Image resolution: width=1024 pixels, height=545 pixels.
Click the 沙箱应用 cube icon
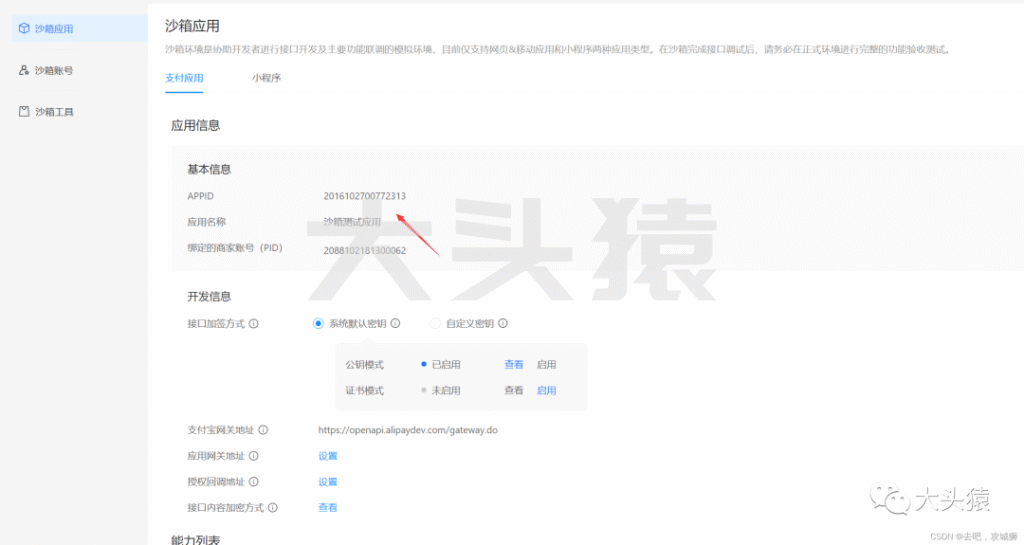click(24, 28)
